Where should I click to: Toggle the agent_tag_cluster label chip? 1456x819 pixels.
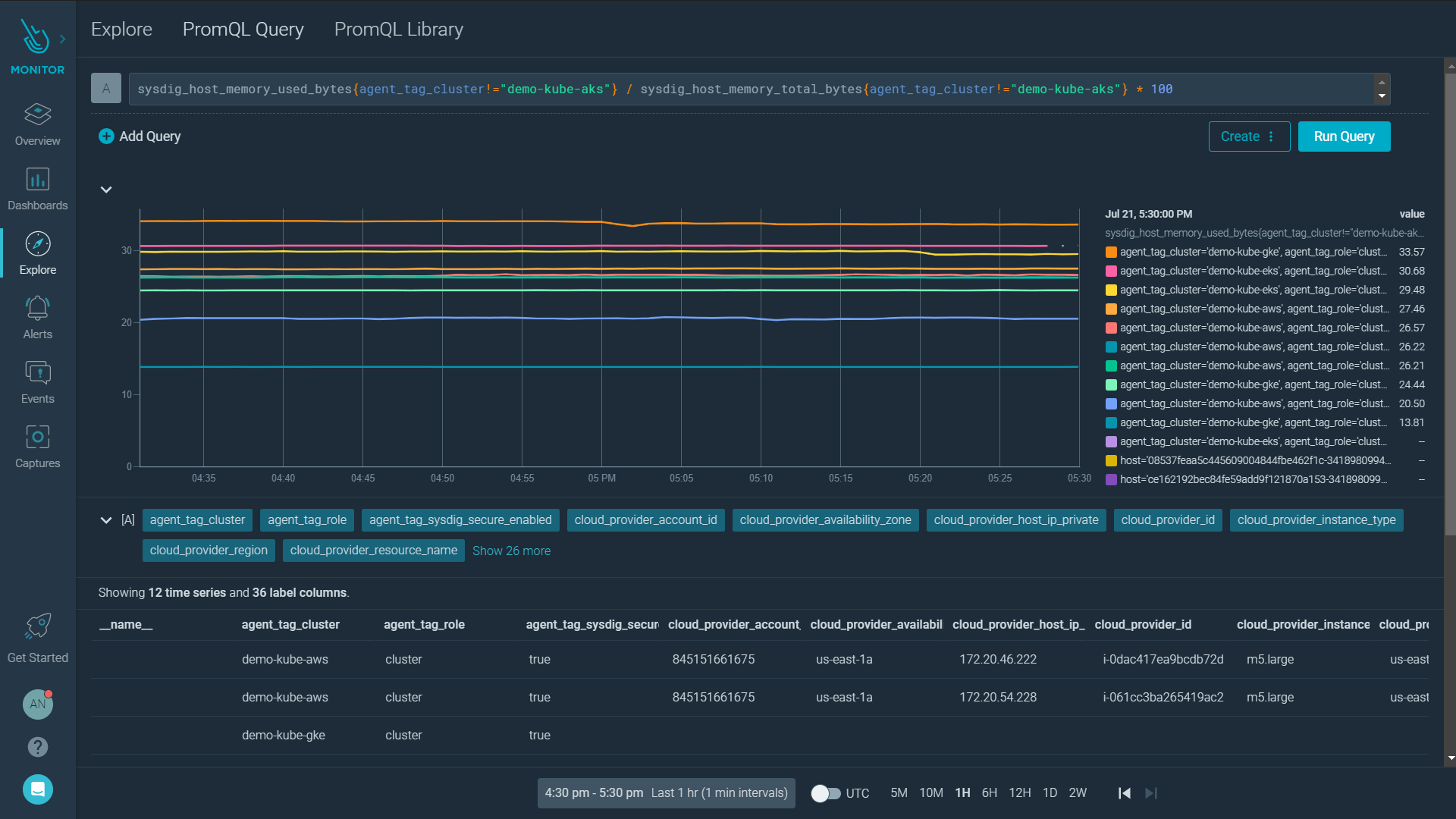point(197,520)
